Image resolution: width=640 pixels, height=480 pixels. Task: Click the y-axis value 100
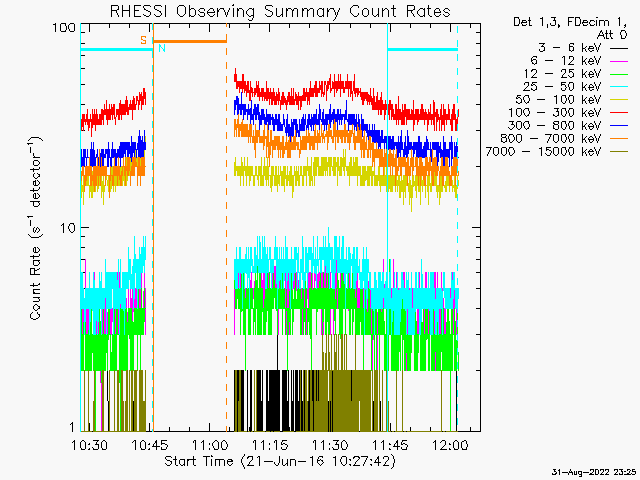(64, 28)
